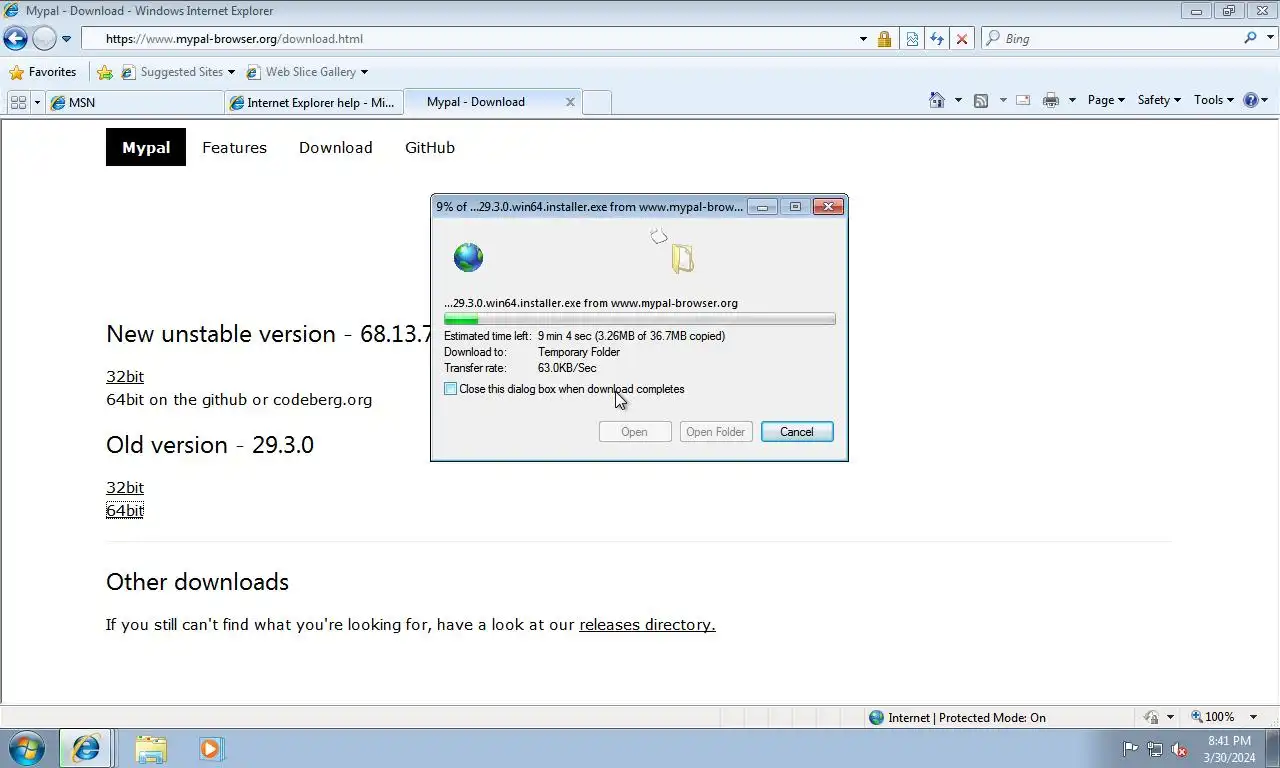Open the Safety menu

point(1159,100)
